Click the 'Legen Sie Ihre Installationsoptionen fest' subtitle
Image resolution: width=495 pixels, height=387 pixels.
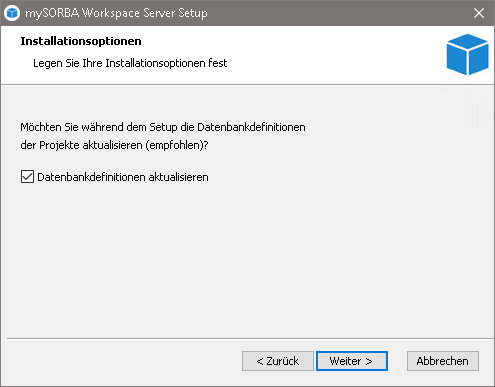[x=130, y=63]
